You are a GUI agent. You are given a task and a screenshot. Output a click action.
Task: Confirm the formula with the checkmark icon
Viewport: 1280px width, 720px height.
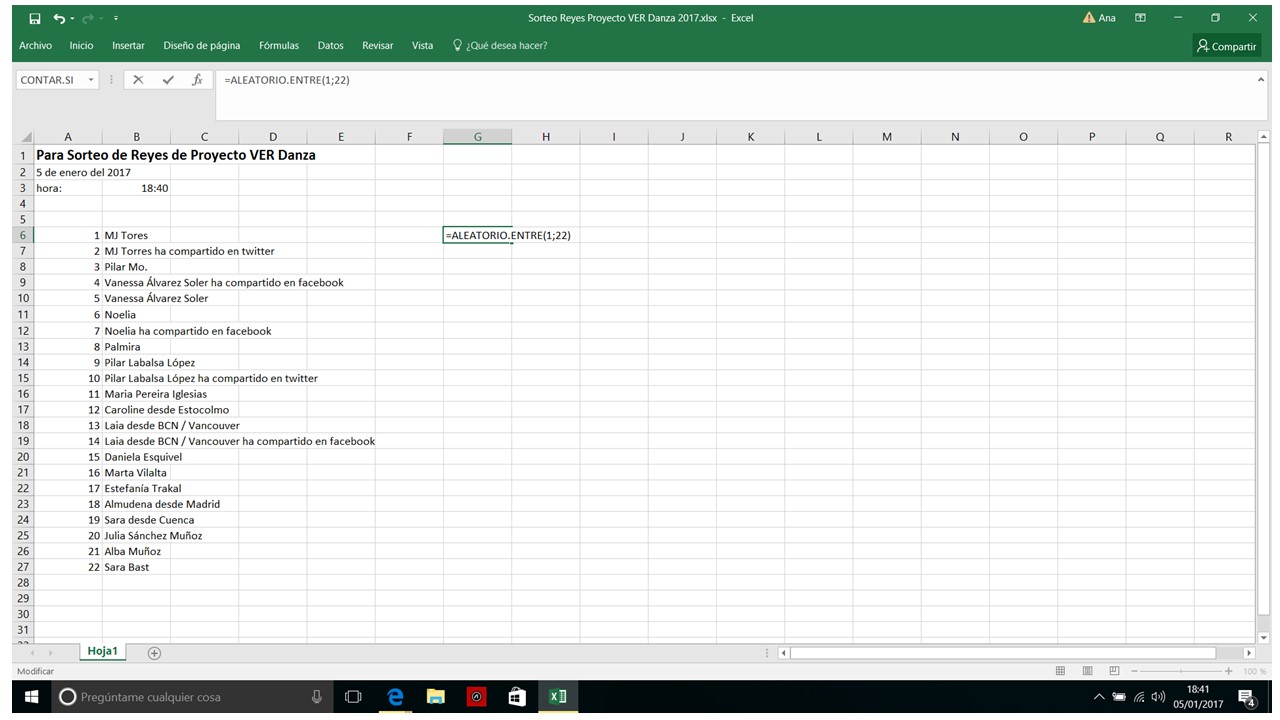click(x=168, y=80)
